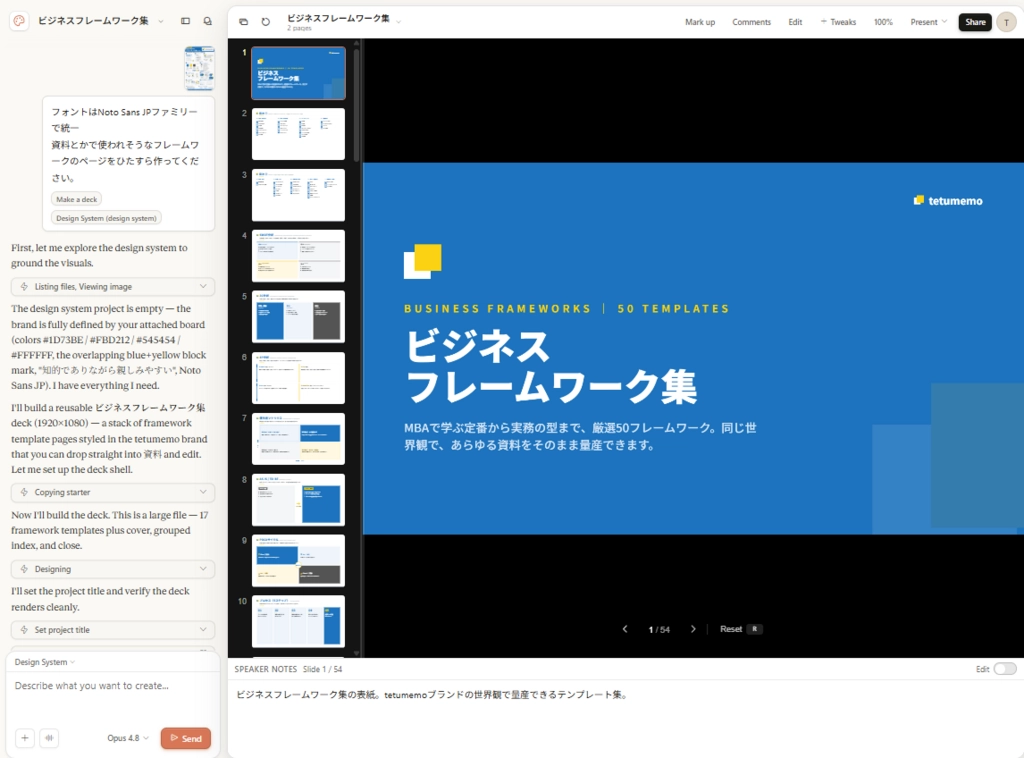Click Edit in the top toolbar
The width and height of the screenshot is (1024, 758).
[795, 22]
